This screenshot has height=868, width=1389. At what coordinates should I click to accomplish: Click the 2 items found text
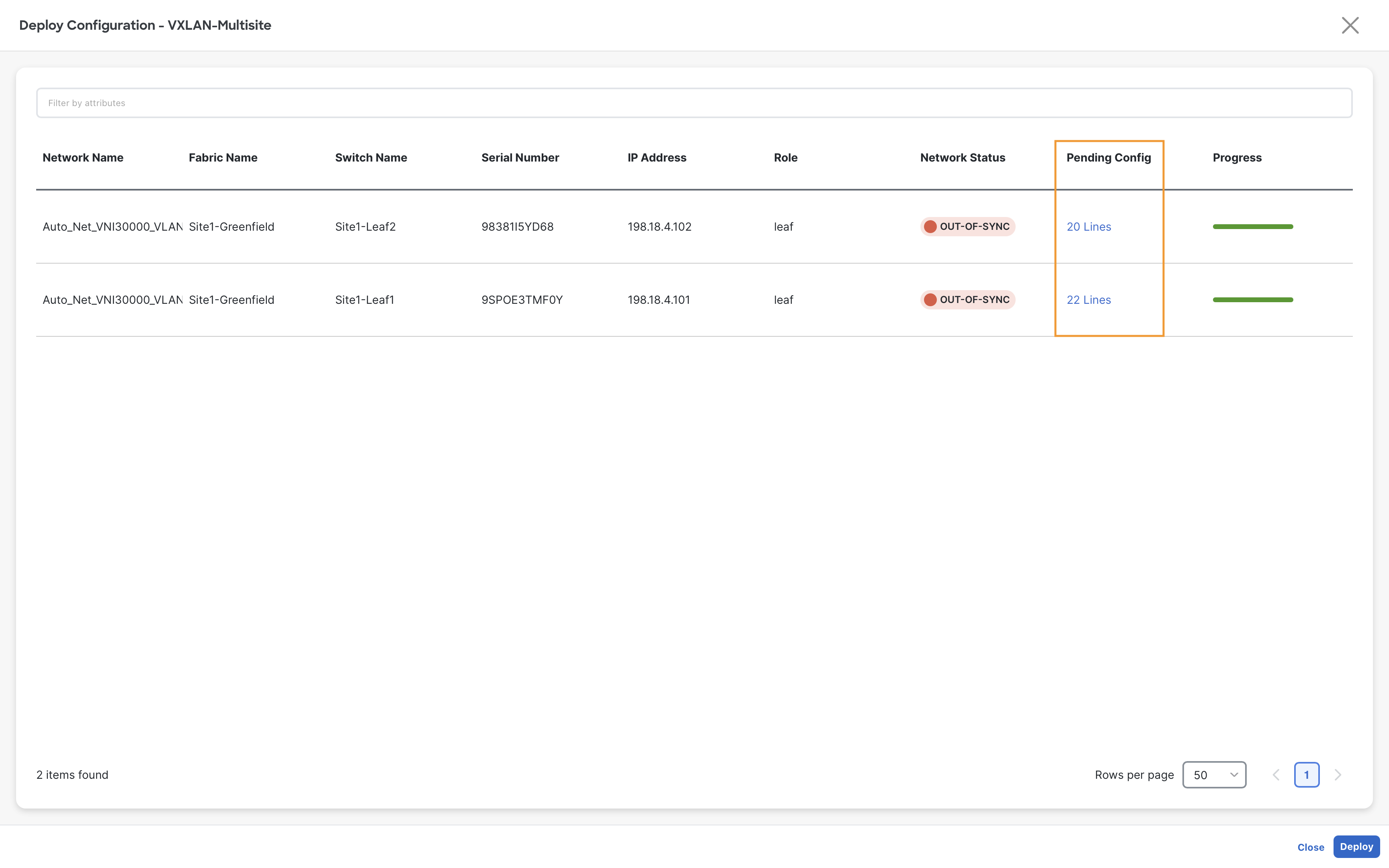[72, 775]
